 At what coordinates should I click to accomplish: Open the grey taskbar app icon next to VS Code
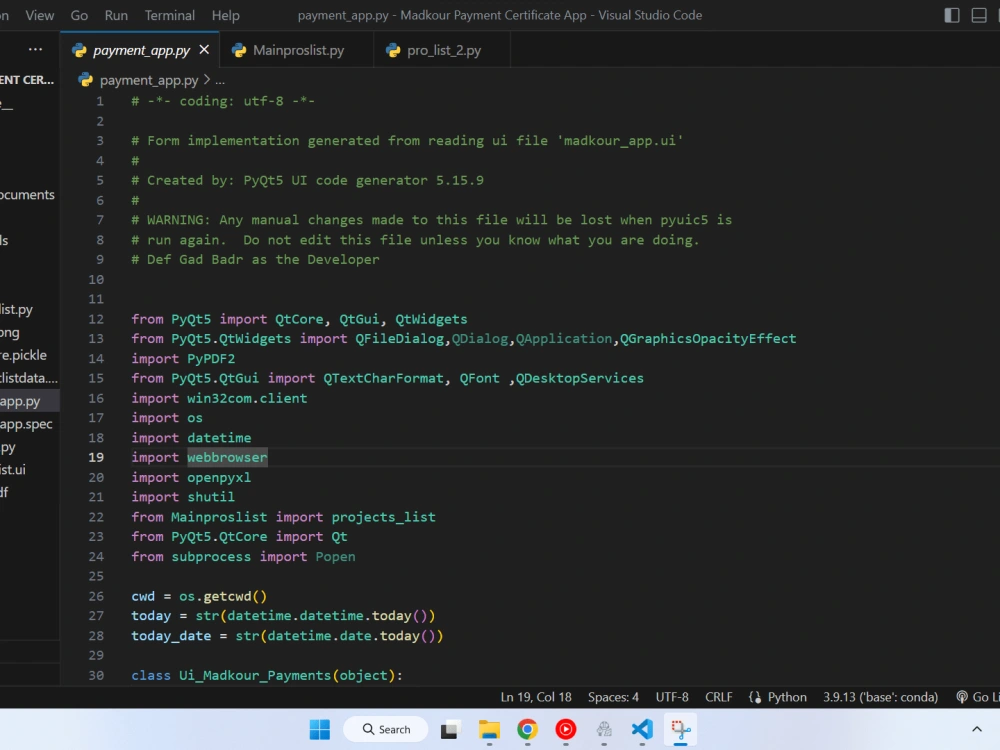tap(604, 729)
